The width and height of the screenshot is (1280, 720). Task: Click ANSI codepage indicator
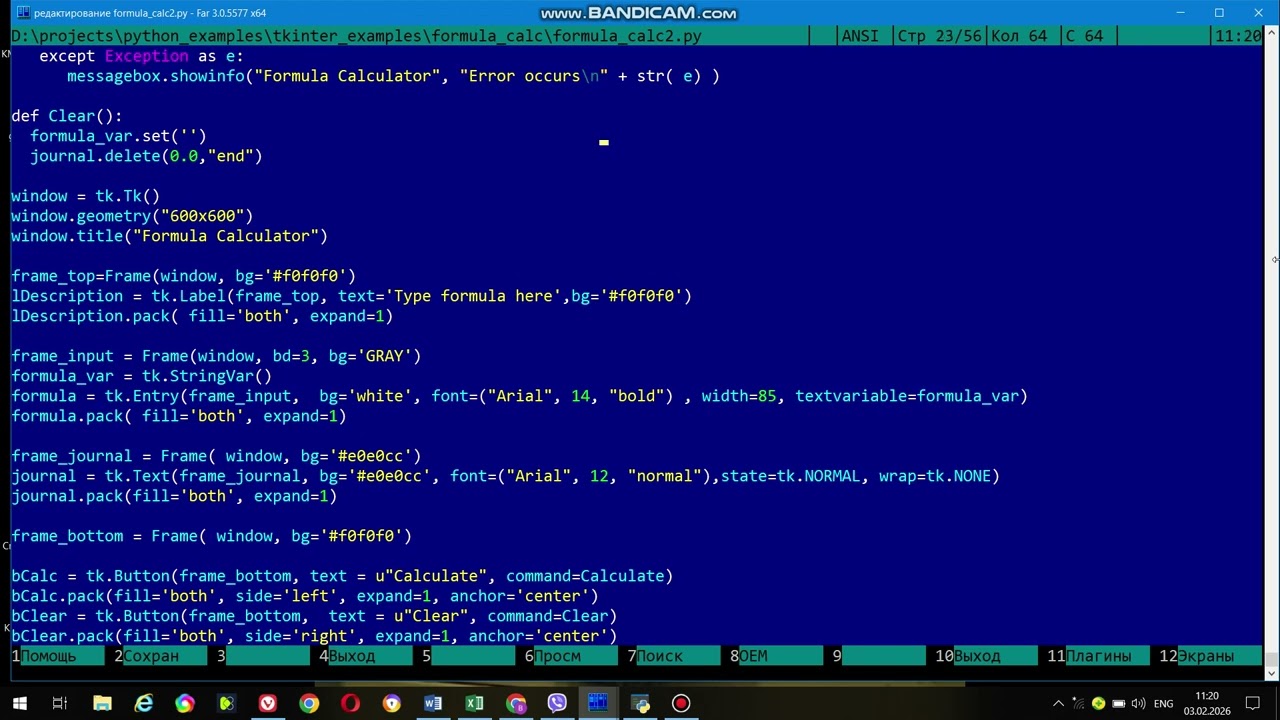click(860, 36)
